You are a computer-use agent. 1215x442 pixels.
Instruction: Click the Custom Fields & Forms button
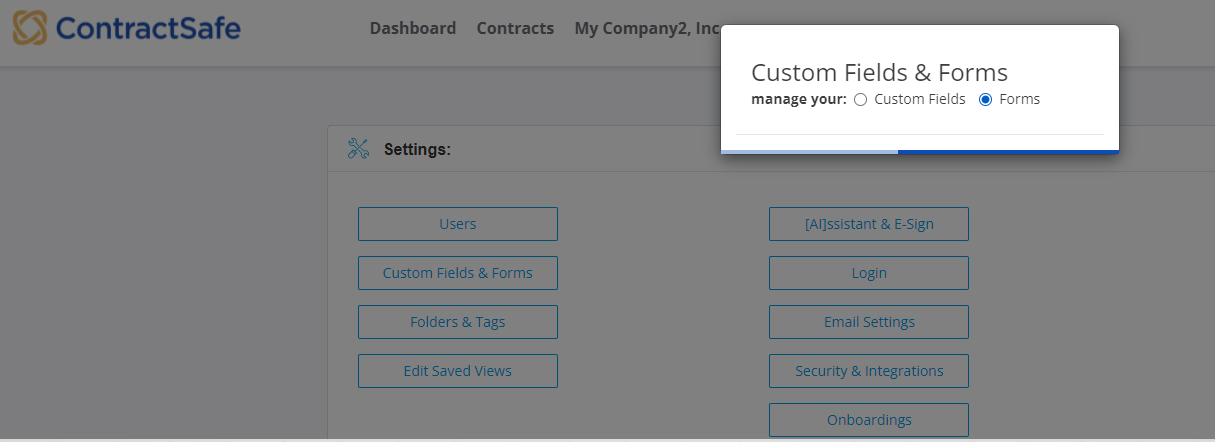(458, 273)
